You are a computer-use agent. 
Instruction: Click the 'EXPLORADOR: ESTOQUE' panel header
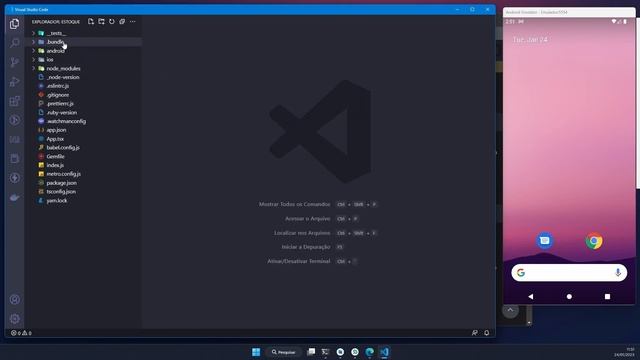point(56,22)
